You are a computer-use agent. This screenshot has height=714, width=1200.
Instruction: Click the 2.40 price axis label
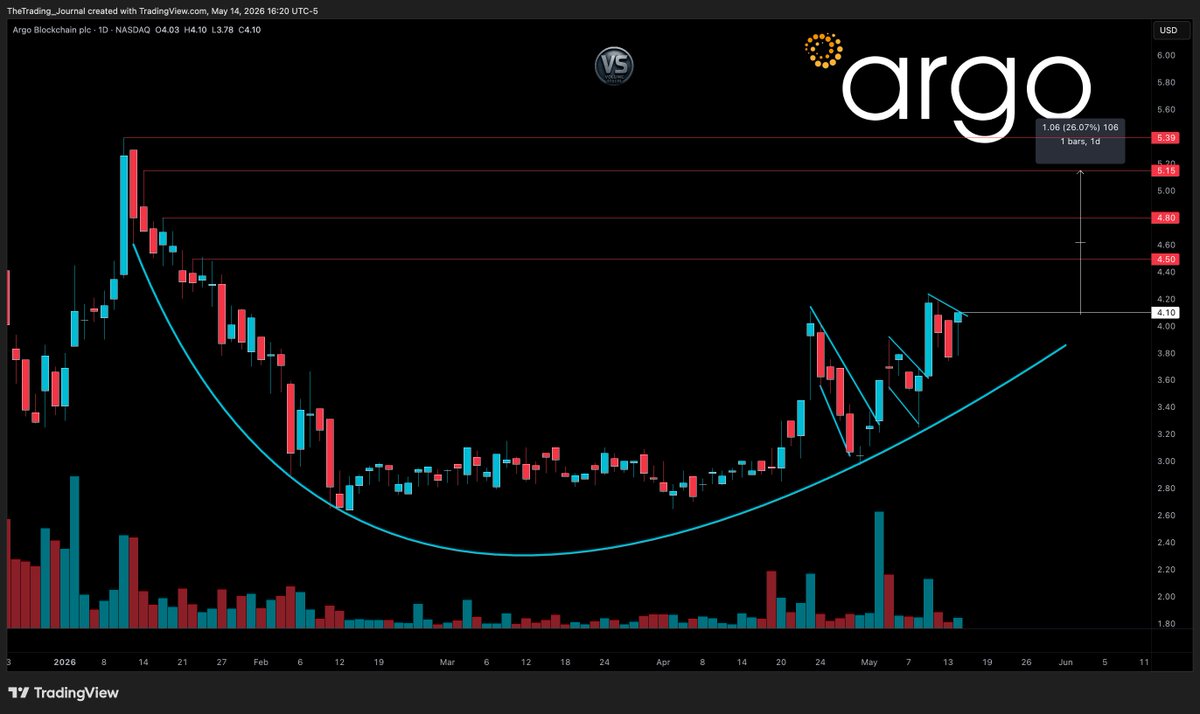(1166, 542)
